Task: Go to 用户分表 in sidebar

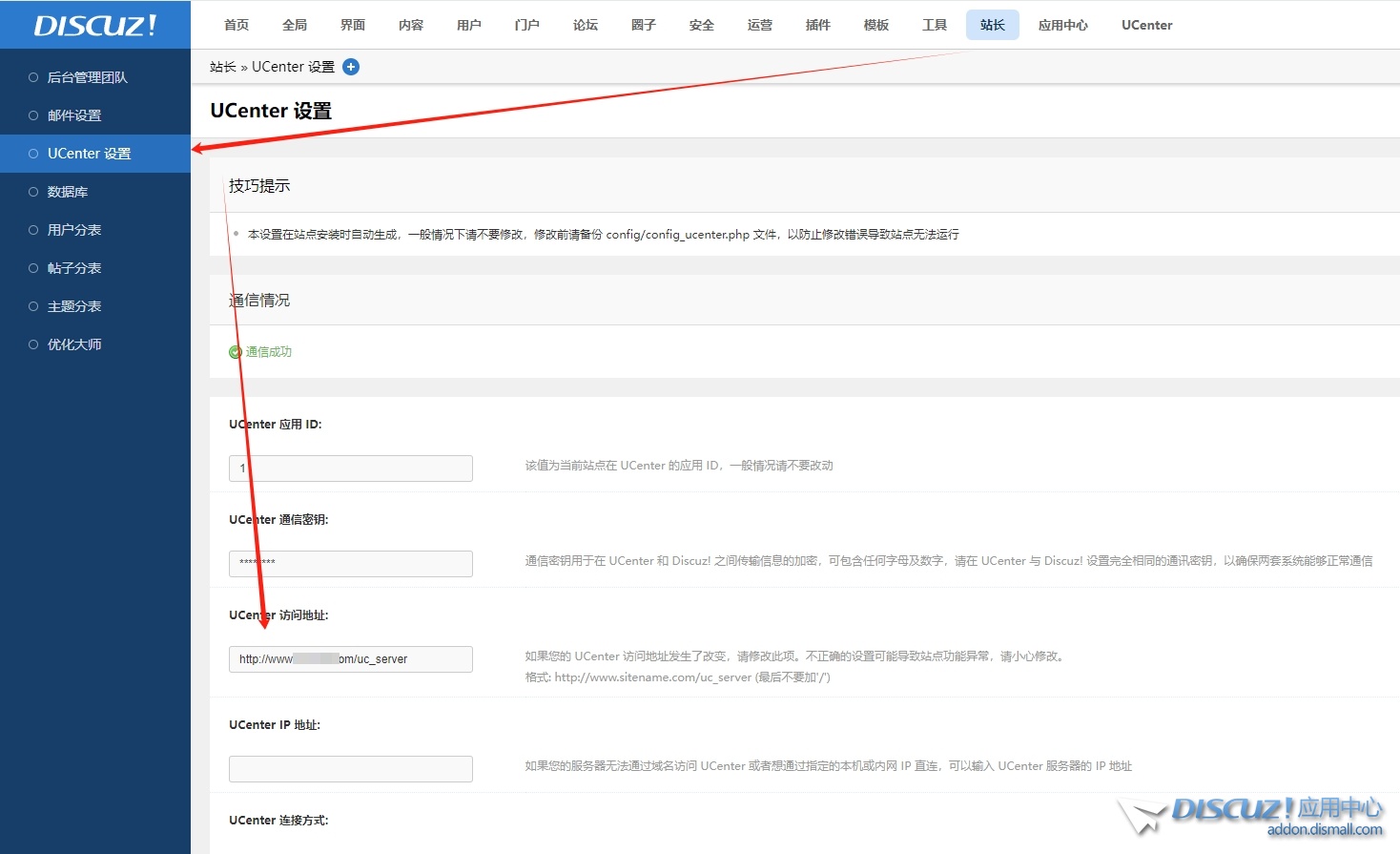Action: (95, 230)
